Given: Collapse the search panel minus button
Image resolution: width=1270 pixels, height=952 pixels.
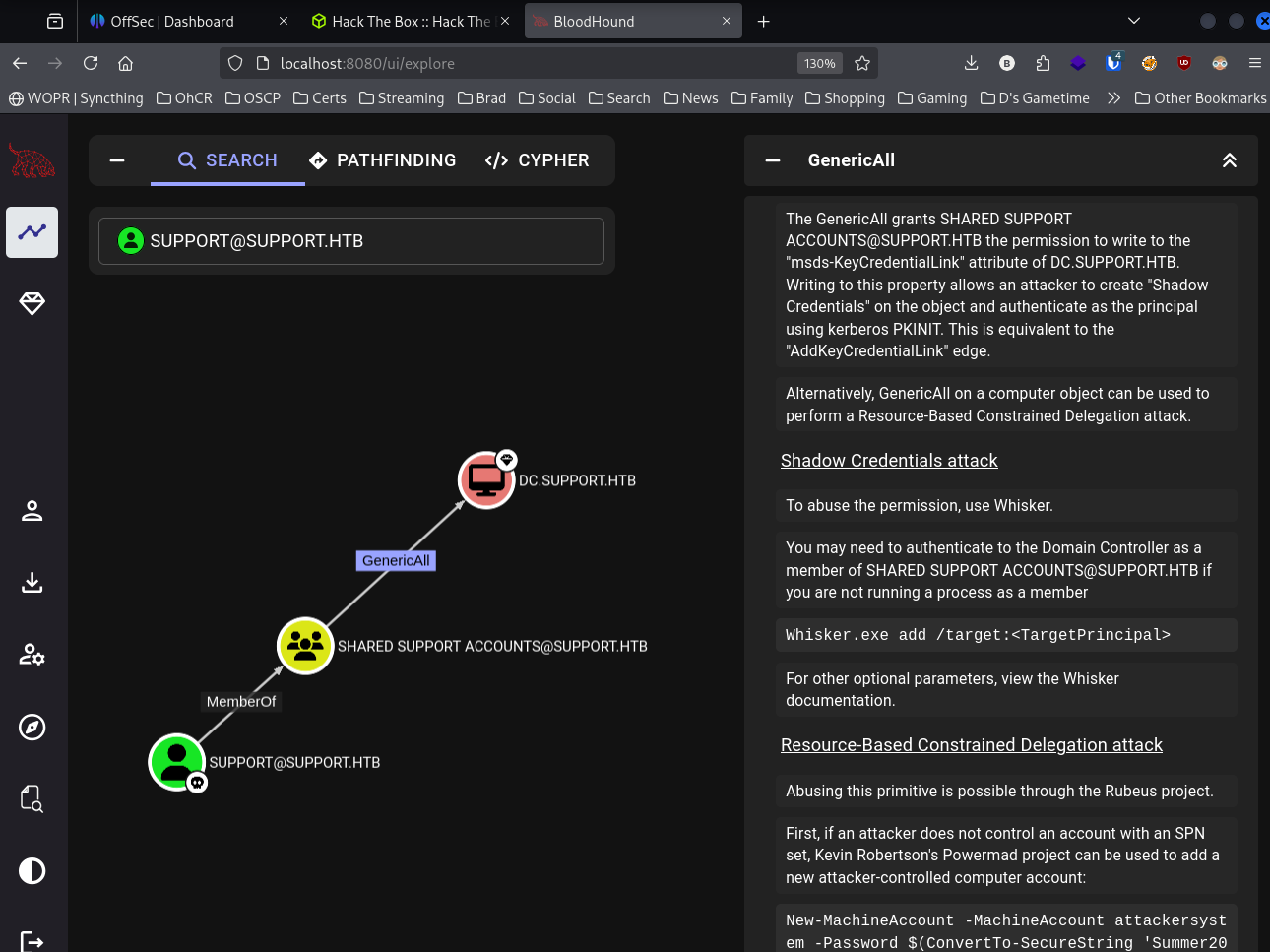Looking at the screenshot, I should (117, 160).
